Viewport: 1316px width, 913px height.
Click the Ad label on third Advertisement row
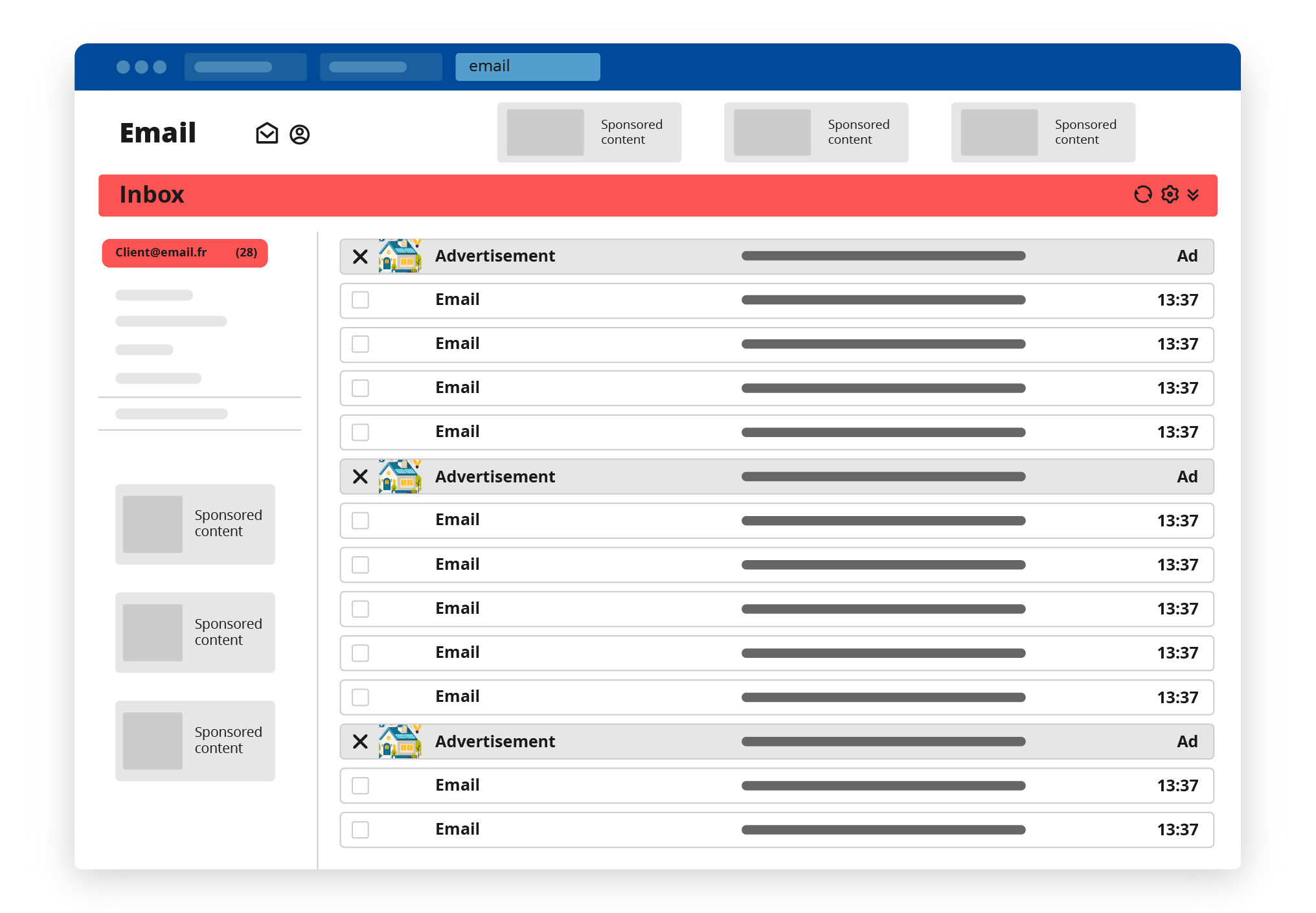pyautogui.click(x=1186, y=741)
